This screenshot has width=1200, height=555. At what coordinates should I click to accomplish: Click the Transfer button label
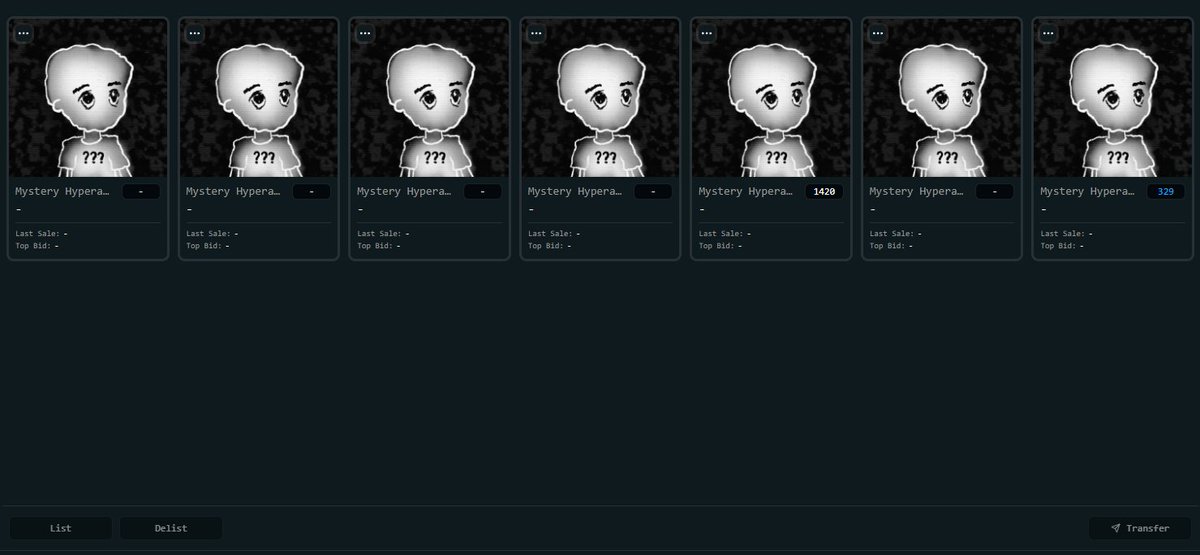tap(1147, 528)
